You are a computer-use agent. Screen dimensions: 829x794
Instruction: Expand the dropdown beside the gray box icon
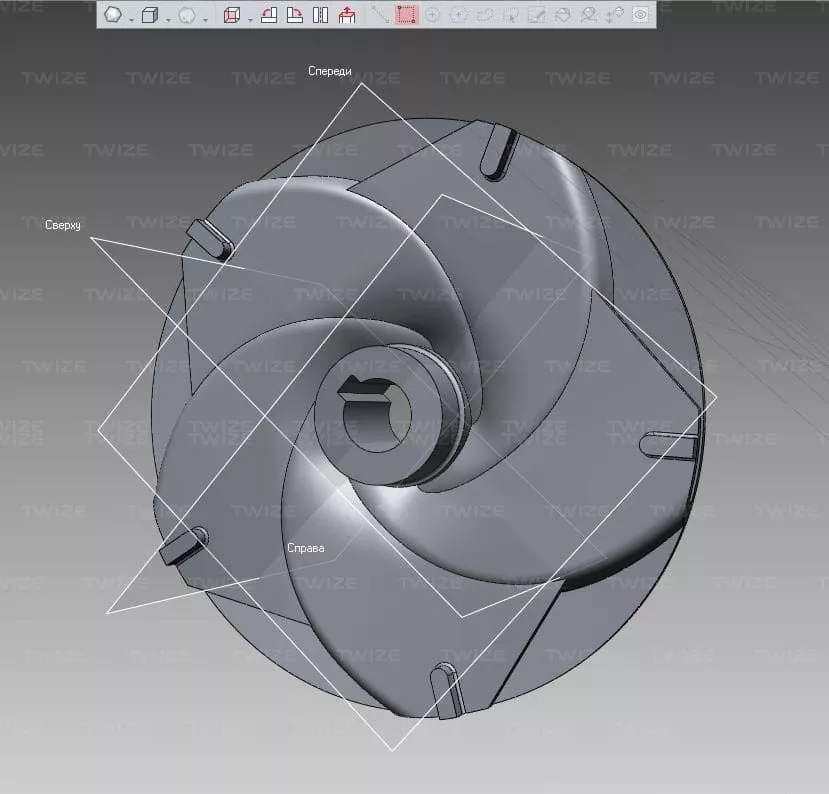pos(167,18)
